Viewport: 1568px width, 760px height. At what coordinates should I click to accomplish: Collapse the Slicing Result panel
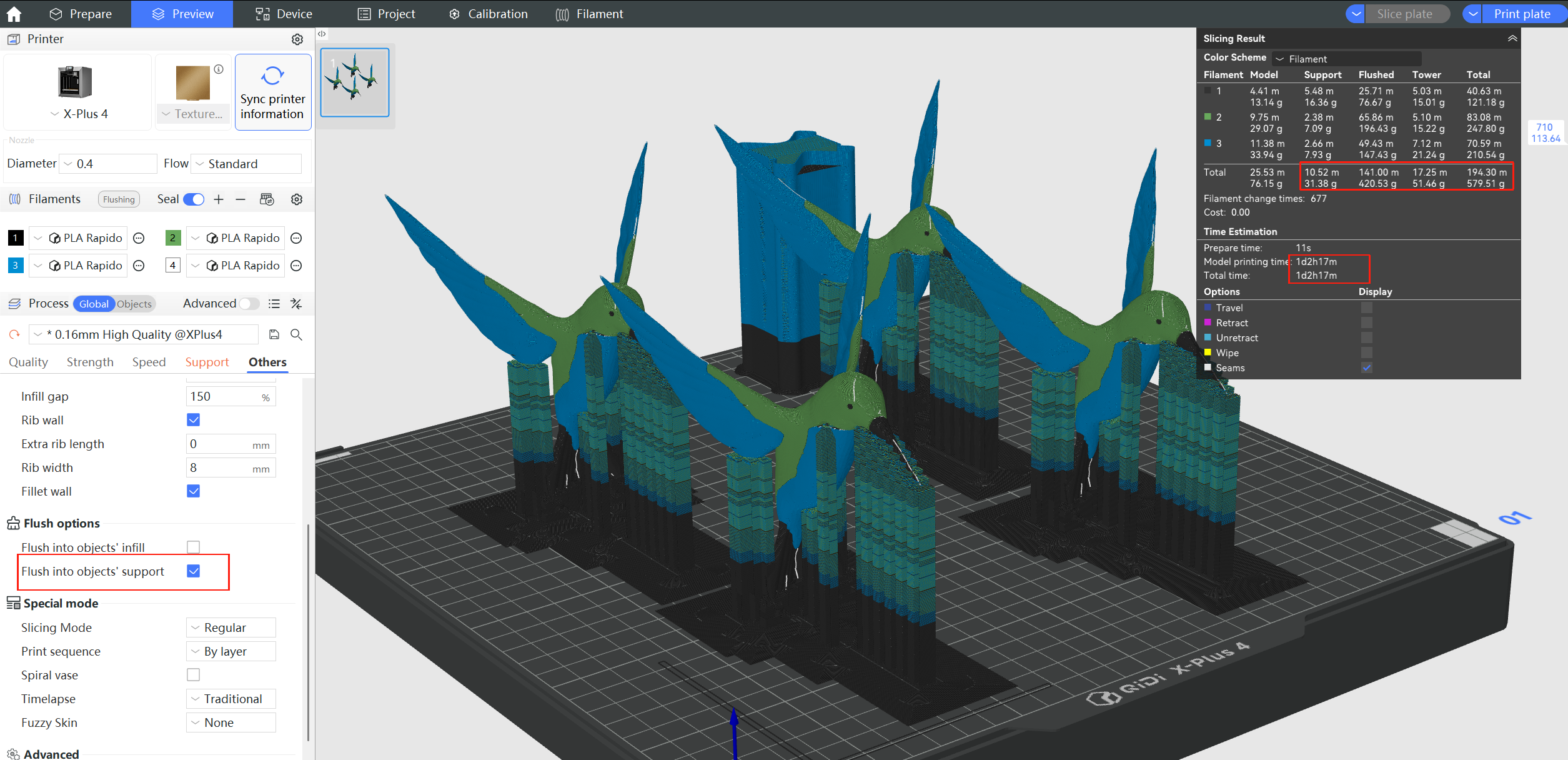click(1512, 38)
